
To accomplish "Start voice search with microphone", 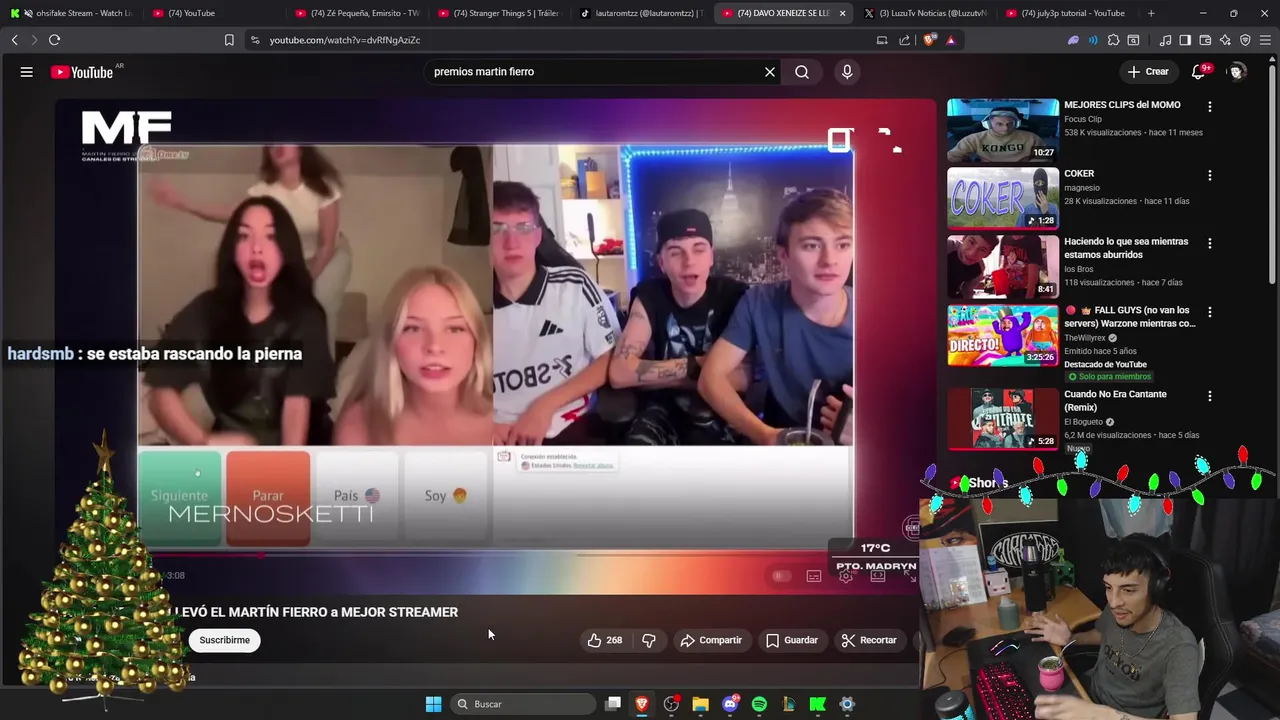I will (847, 72).
